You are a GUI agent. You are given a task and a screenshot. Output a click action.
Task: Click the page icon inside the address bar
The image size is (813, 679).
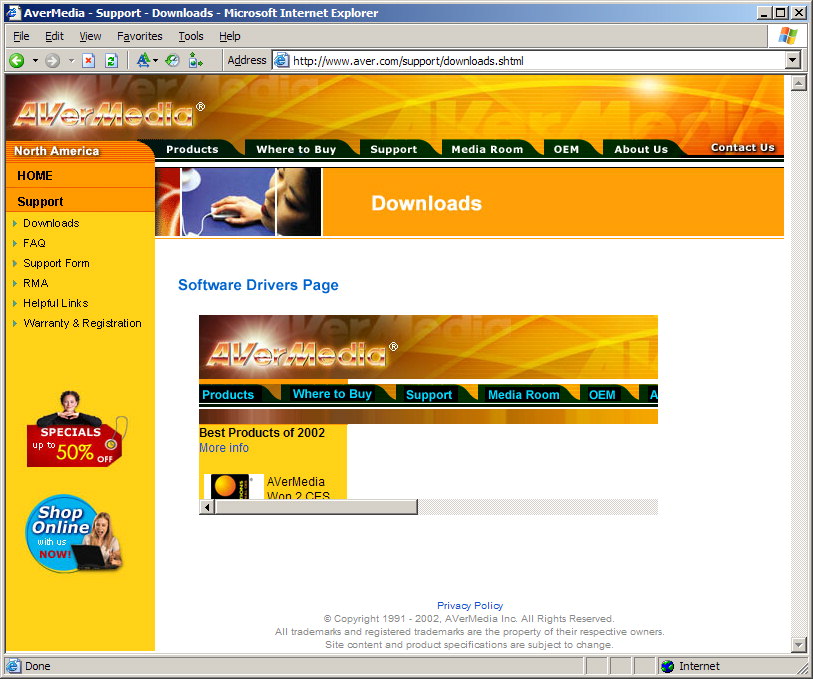coord(280,60)
